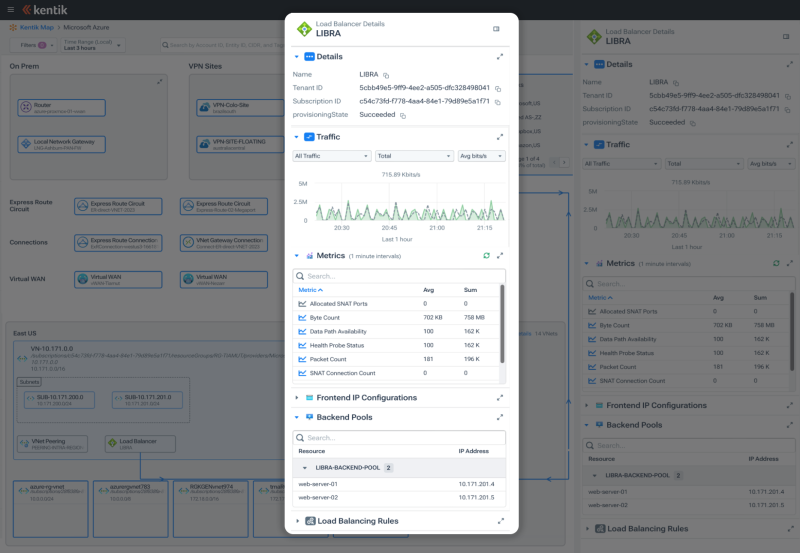Focus the Metrics search field in popup

(399, 276)
